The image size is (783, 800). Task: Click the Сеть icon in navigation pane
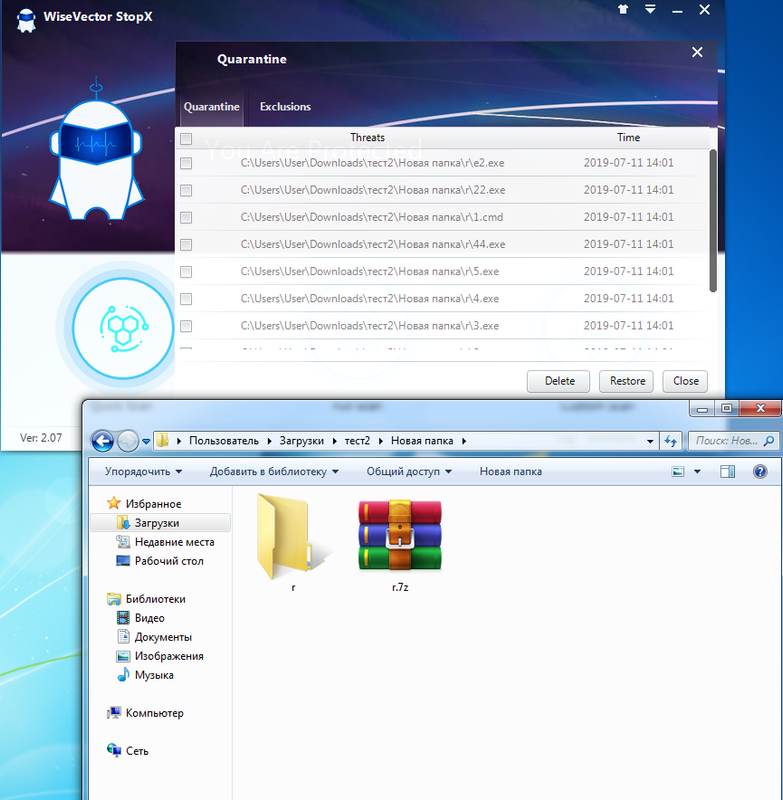(114, 750)
